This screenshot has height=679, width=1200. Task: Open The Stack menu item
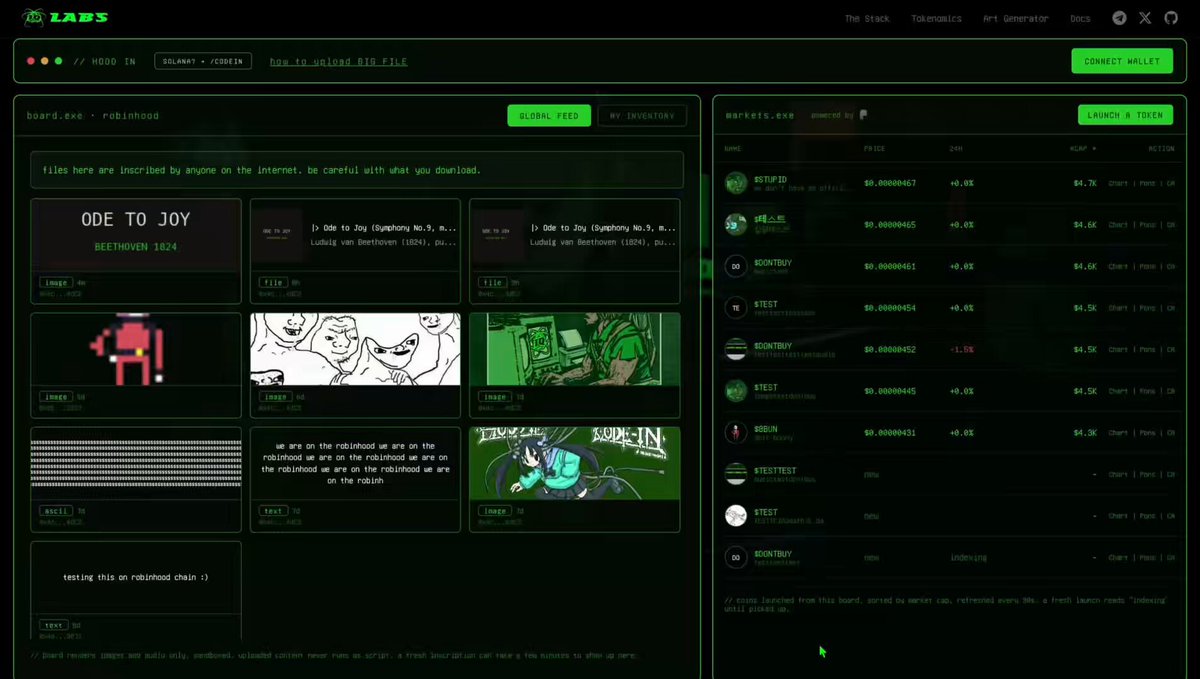coord(867,19)
